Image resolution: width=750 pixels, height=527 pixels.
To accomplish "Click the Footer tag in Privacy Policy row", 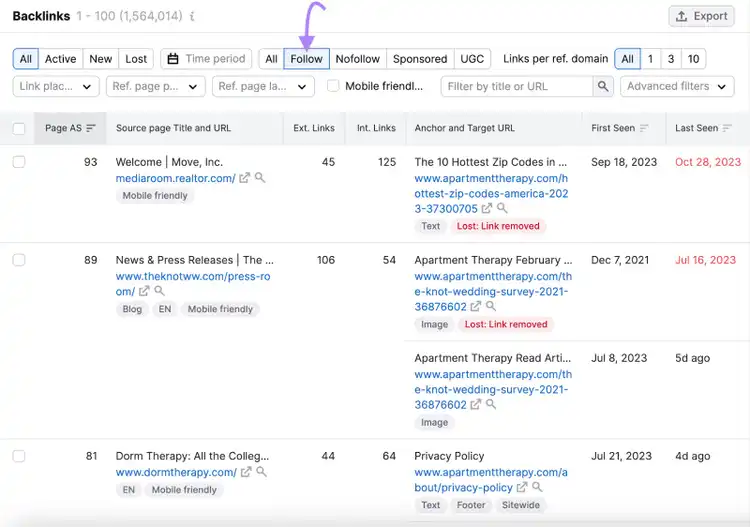I will (471, 505).
